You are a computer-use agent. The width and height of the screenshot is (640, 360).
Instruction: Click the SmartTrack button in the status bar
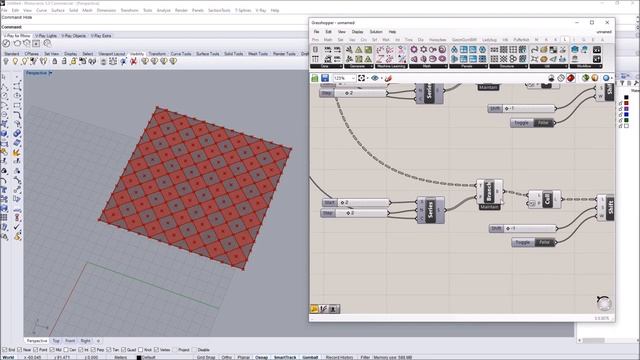pos(285,357)
